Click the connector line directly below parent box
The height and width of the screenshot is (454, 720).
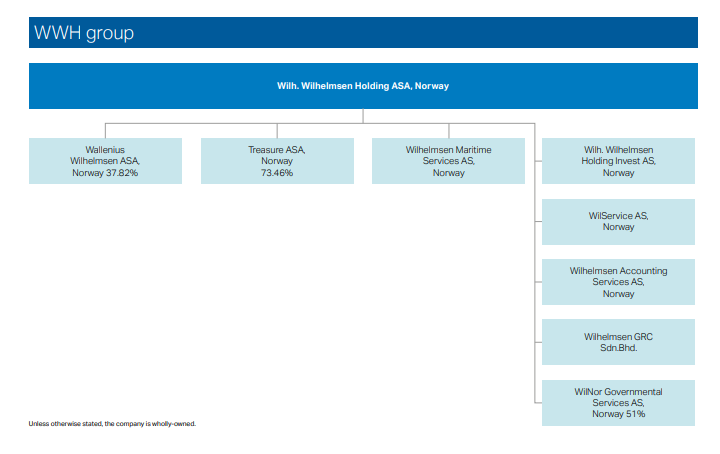pyautogui.click(x=363, y=116)
